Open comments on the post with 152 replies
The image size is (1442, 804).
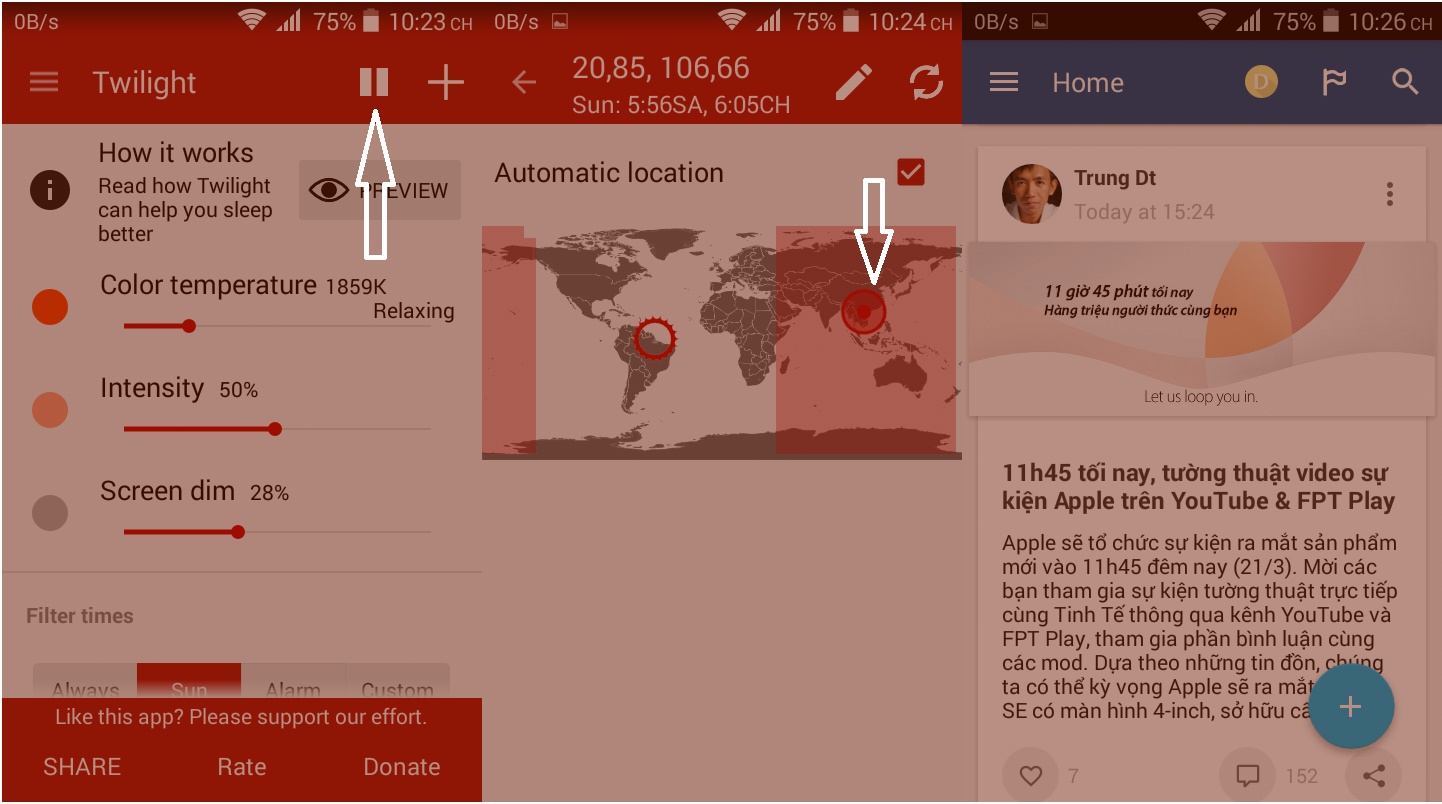[x=1247, y=775]
